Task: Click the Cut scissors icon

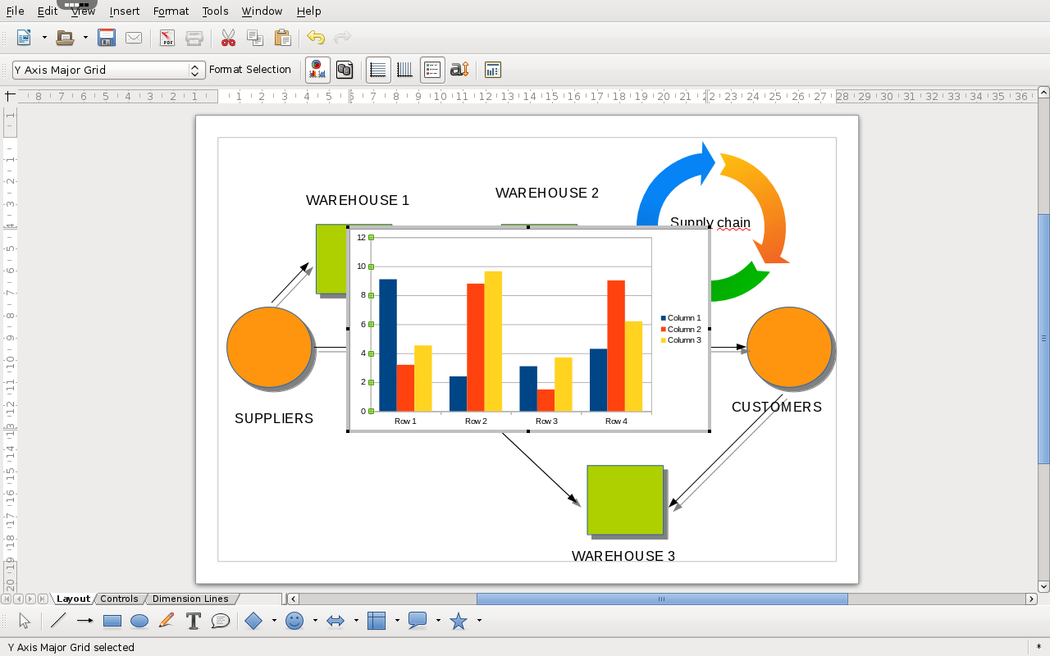Action: point(228,38)
